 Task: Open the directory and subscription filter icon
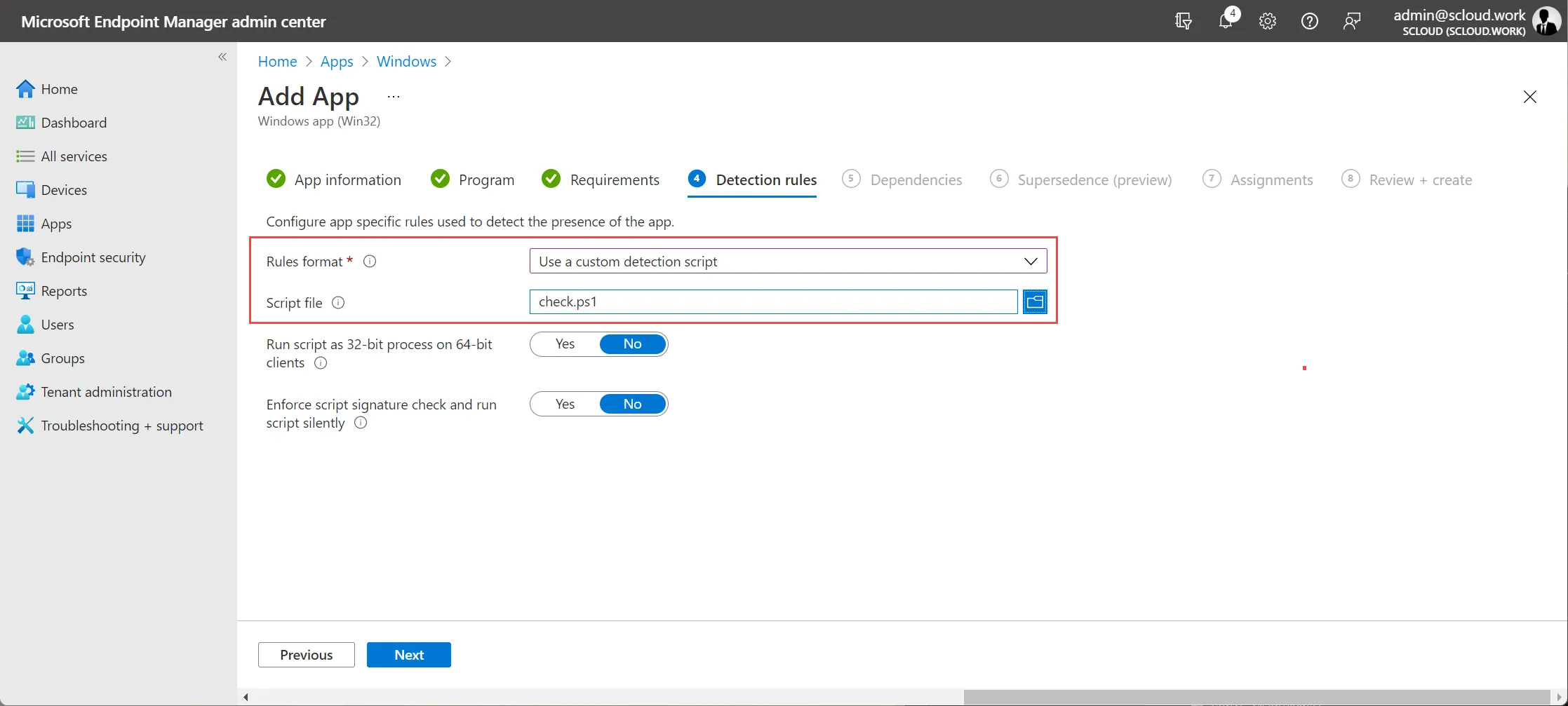(x=1183, y=21)
